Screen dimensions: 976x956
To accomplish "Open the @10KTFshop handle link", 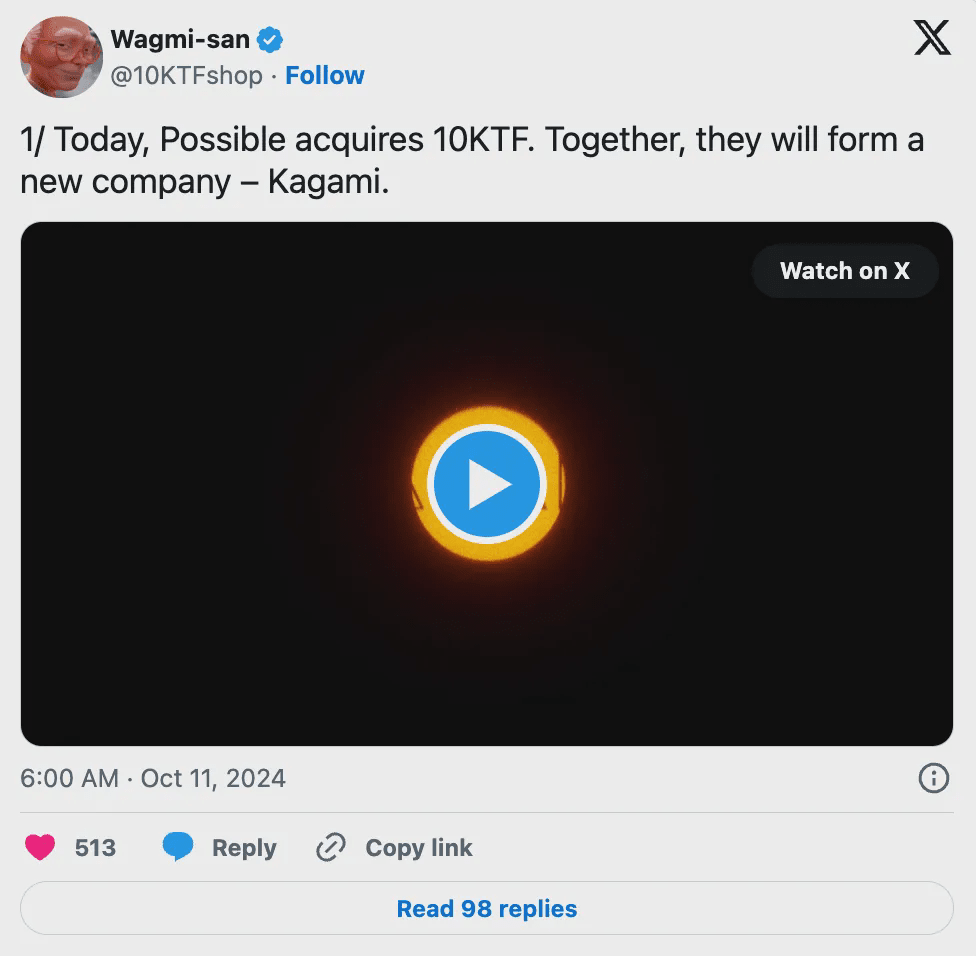I will [186, 75].
